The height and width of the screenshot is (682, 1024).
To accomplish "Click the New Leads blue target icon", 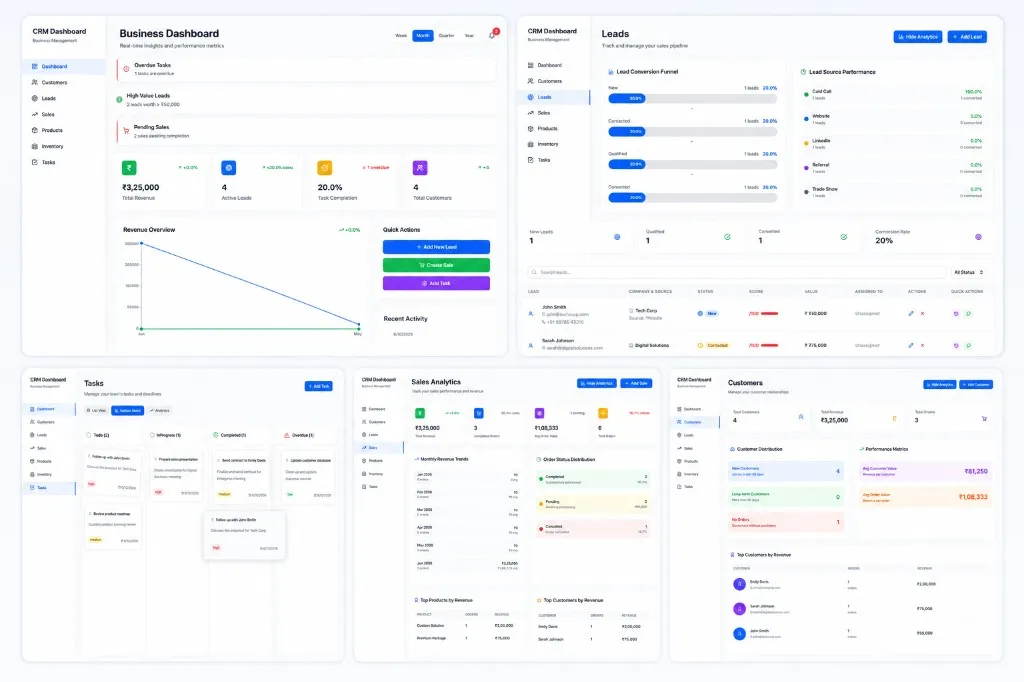I will (617, 237).
